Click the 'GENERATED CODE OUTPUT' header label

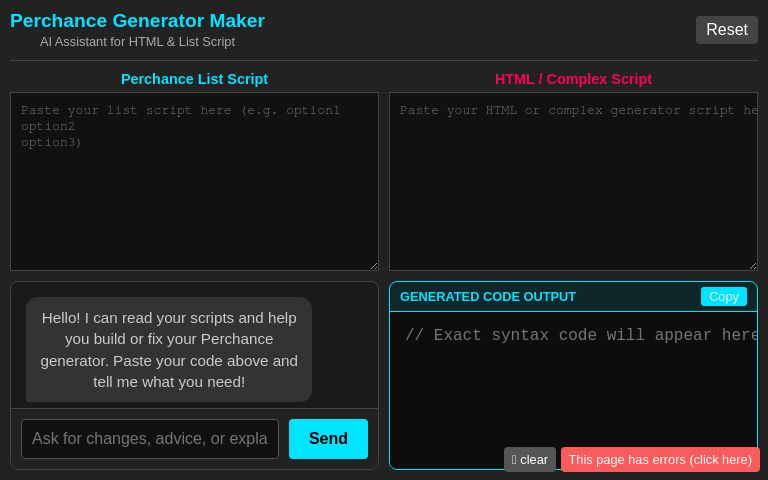488,297
